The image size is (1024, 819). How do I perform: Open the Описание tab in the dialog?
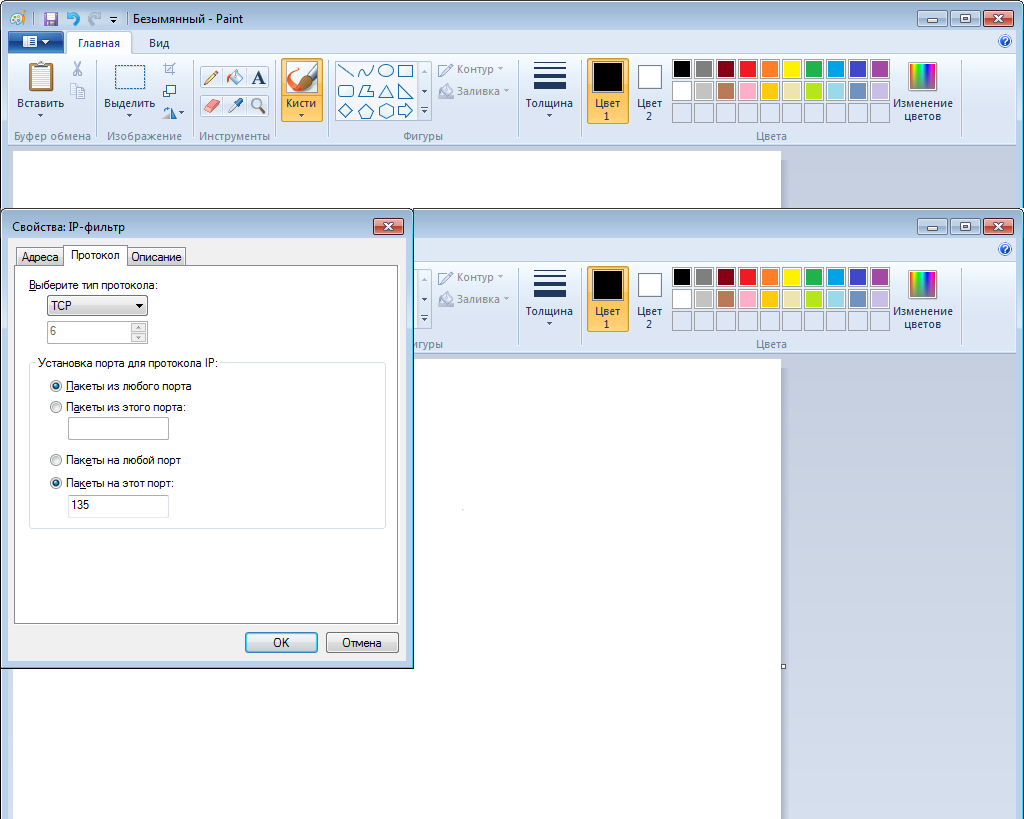[156, 257]
